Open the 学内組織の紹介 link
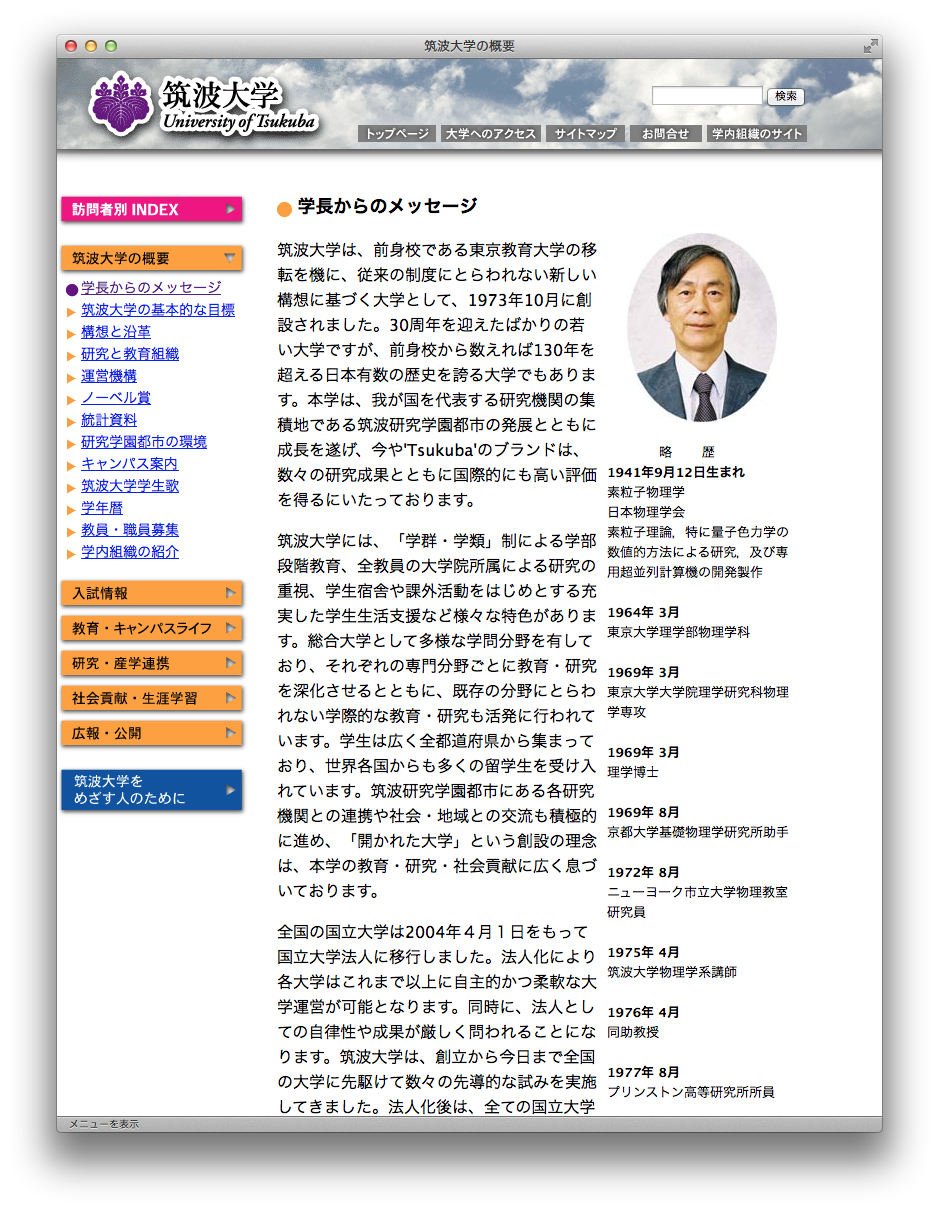This screenshot has width=939, height=1211. [x=130, y=552]
